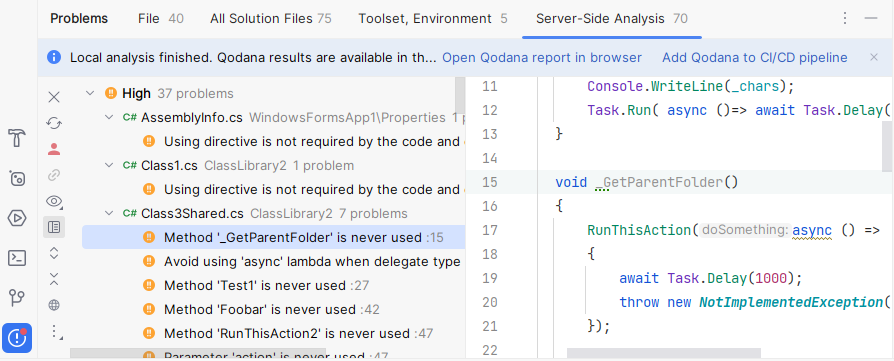The height and width of the screenshot is (361, 894).
Task: Click the blue info icon in banner
Action: [x=54, y=57]
